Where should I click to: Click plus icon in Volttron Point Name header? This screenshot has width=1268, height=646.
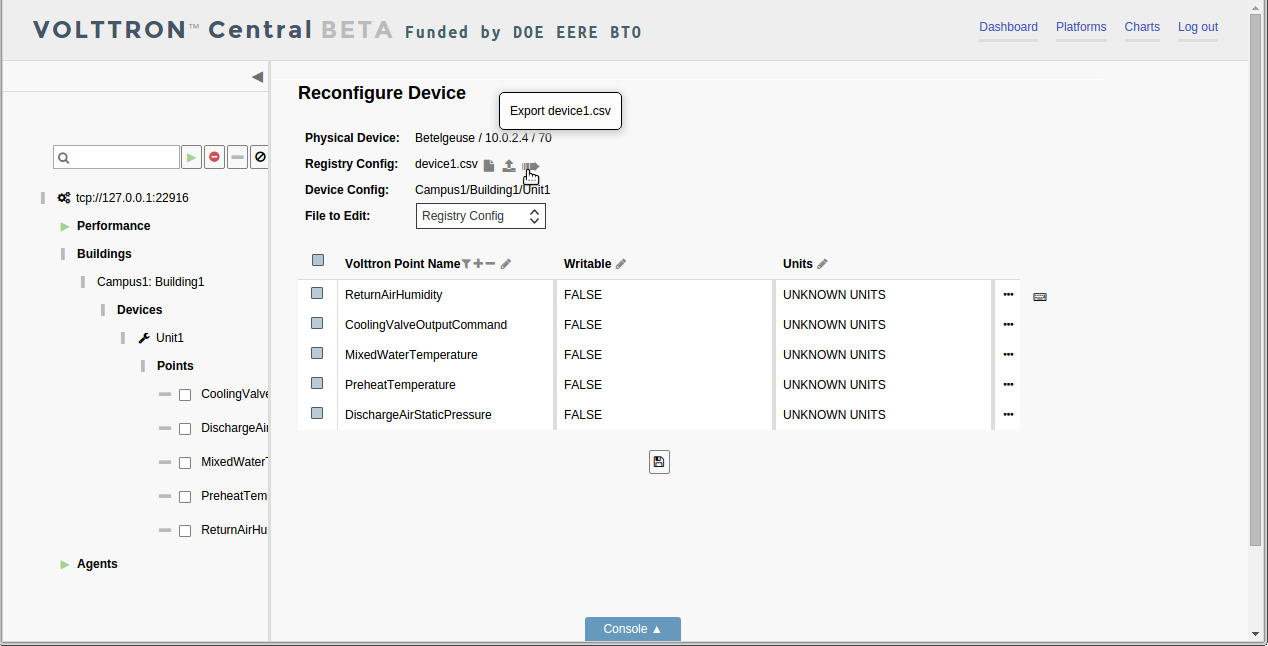[478, 264]
